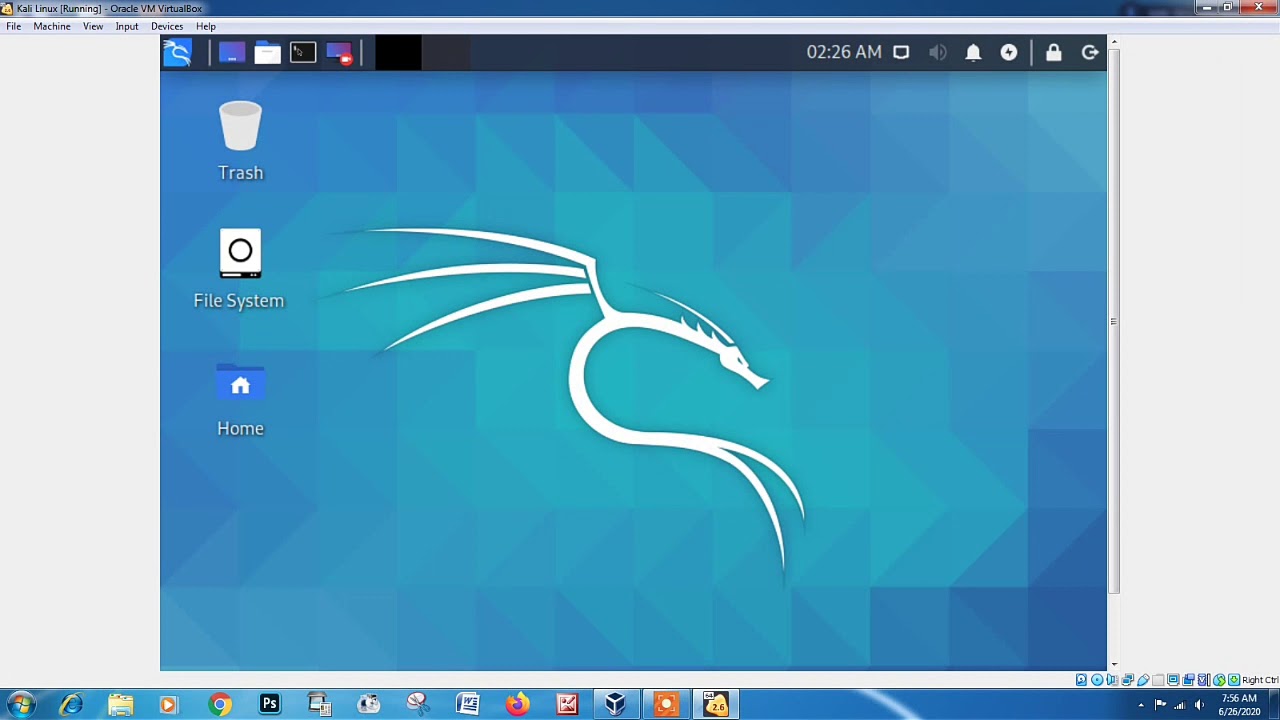Image resolution: width=1280 pixels, height=720 pixels.
Task: Select the Trash desktop icon
Action: coord(240,141)
